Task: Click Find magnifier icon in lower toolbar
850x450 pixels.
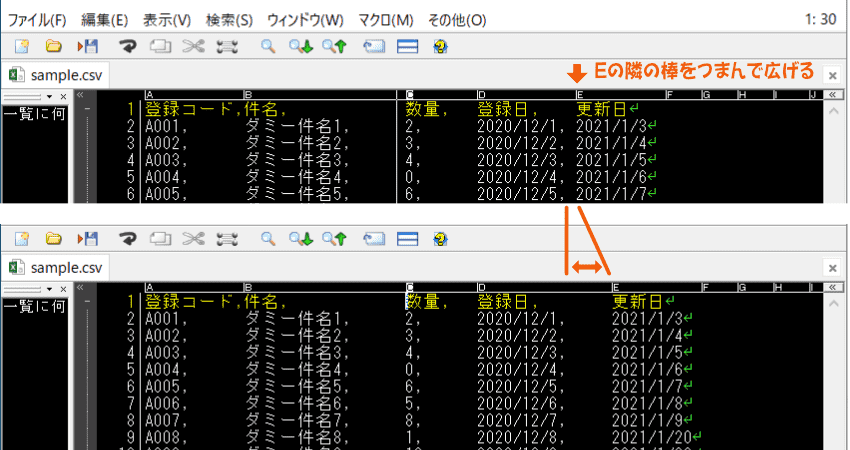Action: (268, 239)
